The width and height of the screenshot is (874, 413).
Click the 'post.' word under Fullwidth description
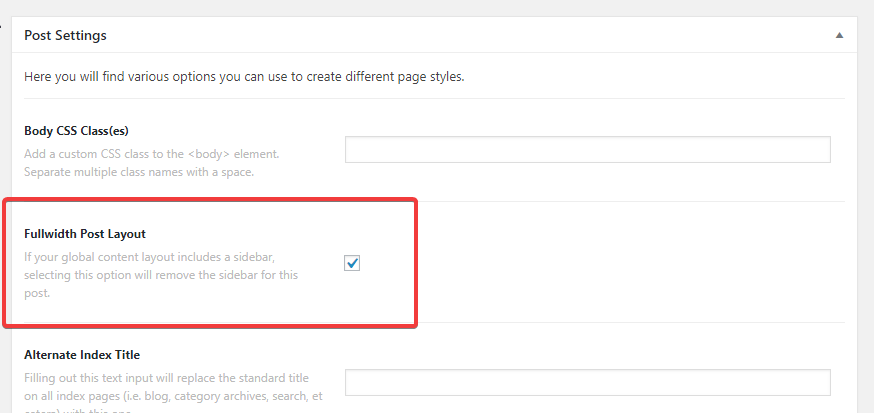click(37, 293)
